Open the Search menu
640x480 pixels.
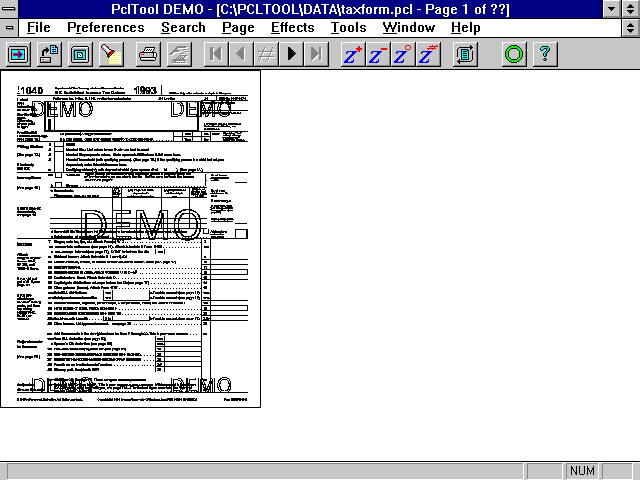183,27
